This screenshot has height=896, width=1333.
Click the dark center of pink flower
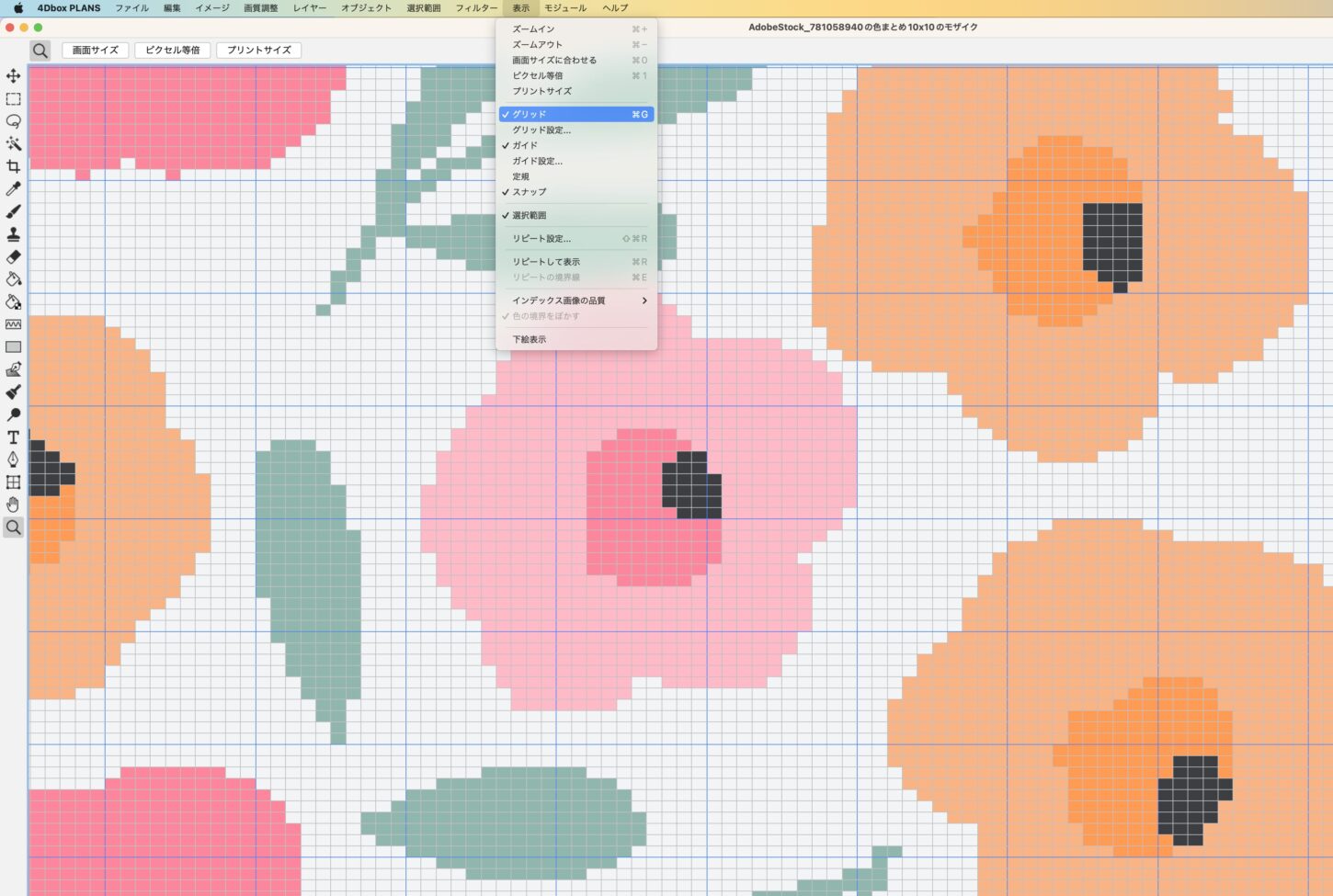click(691, 484)
